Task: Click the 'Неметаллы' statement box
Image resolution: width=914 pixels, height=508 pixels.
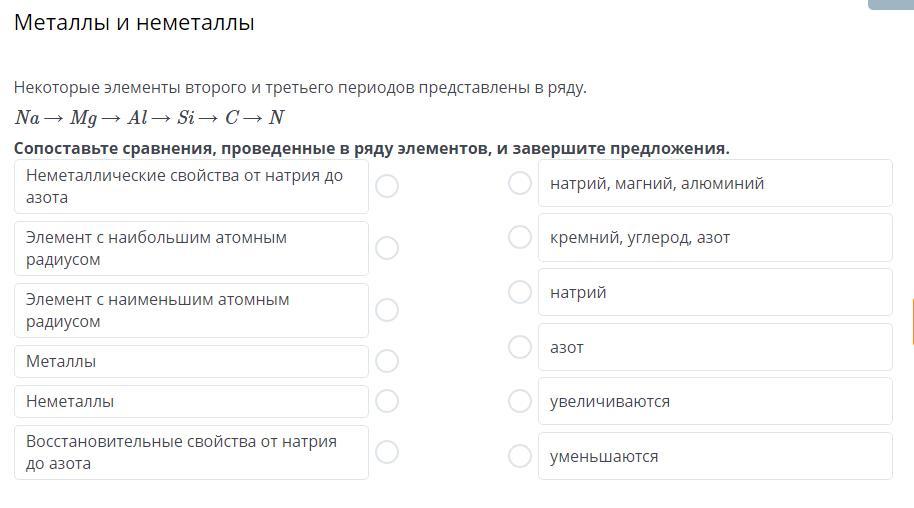Action: pos(191,401)
